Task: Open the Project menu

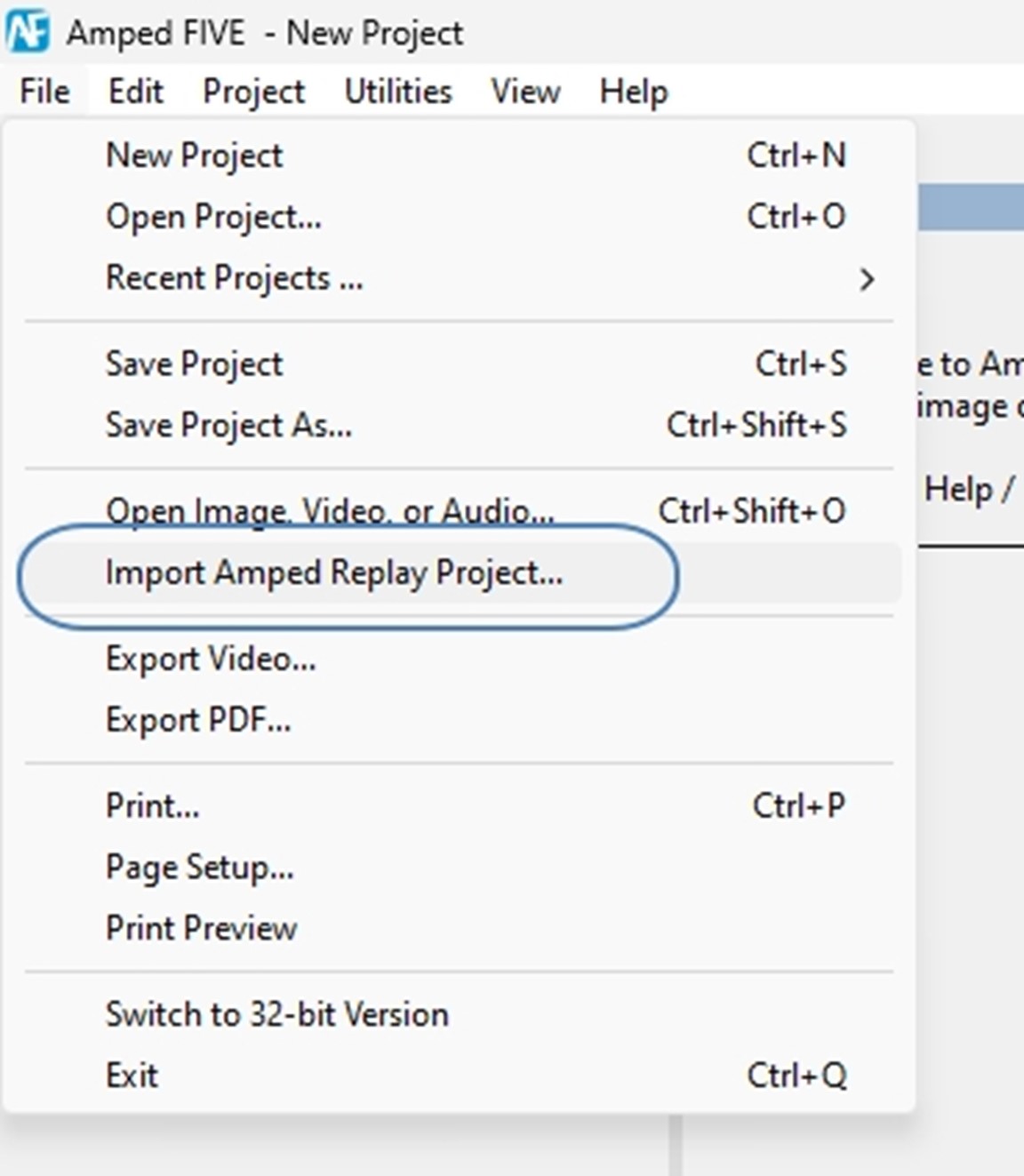Action: coord(253,90)
